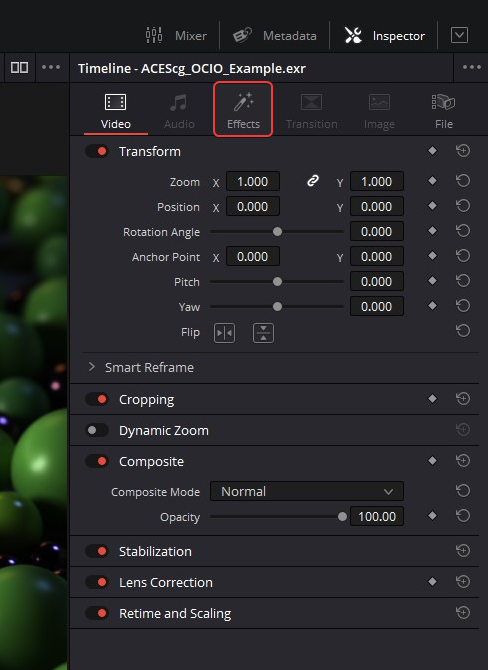Toggle the dual-viewer layout icon
Screen dimensions: 488x670
tap(19, 68)
